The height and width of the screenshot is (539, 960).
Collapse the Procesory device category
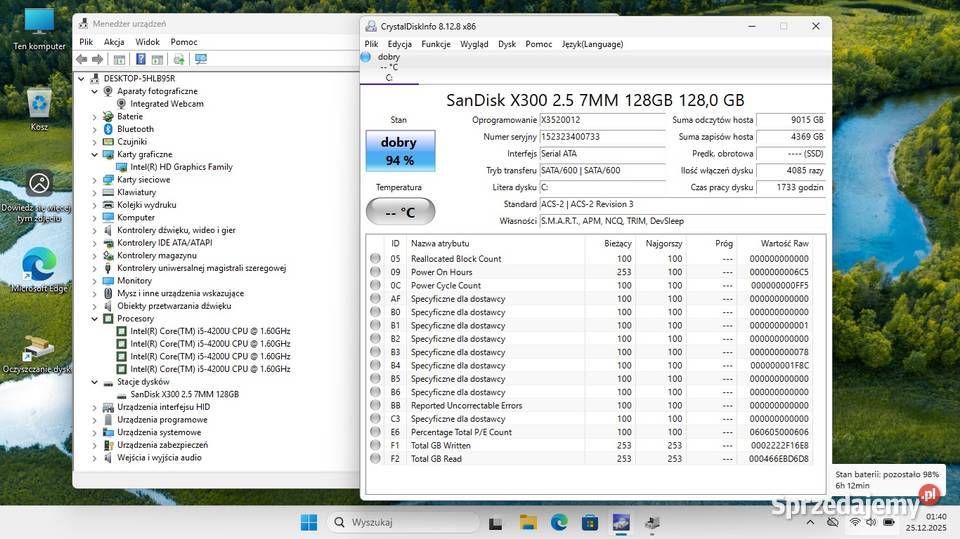pos(95,318)
